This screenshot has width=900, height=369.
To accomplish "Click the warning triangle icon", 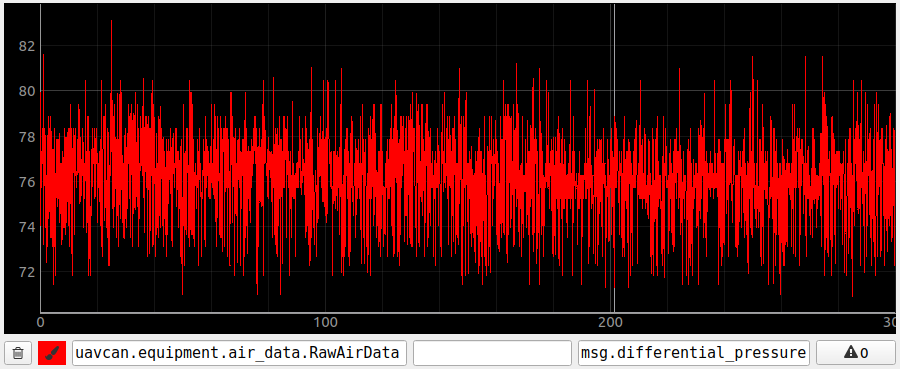I will pos(849,352).
